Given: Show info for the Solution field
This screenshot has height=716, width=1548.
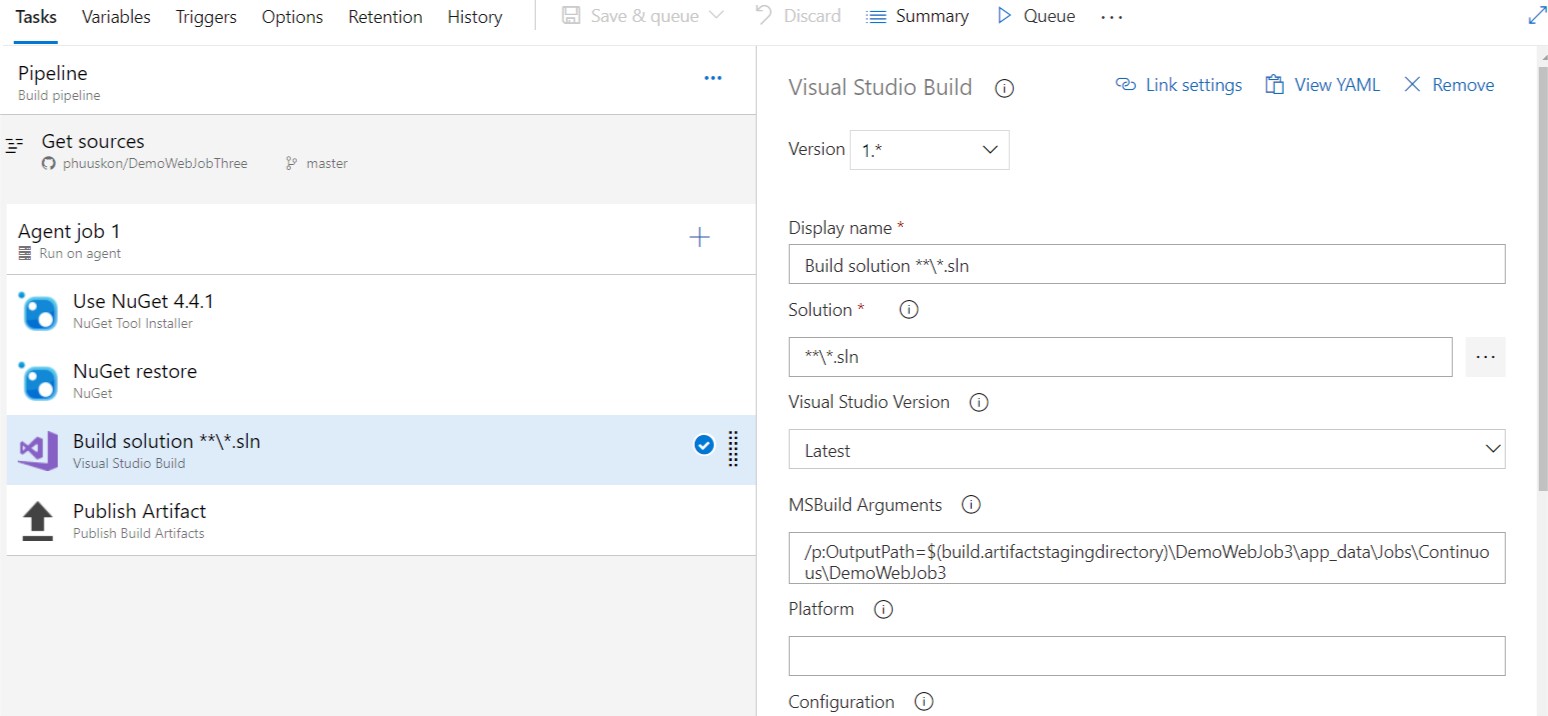Looking at the screenshot, I should [909, 310].
